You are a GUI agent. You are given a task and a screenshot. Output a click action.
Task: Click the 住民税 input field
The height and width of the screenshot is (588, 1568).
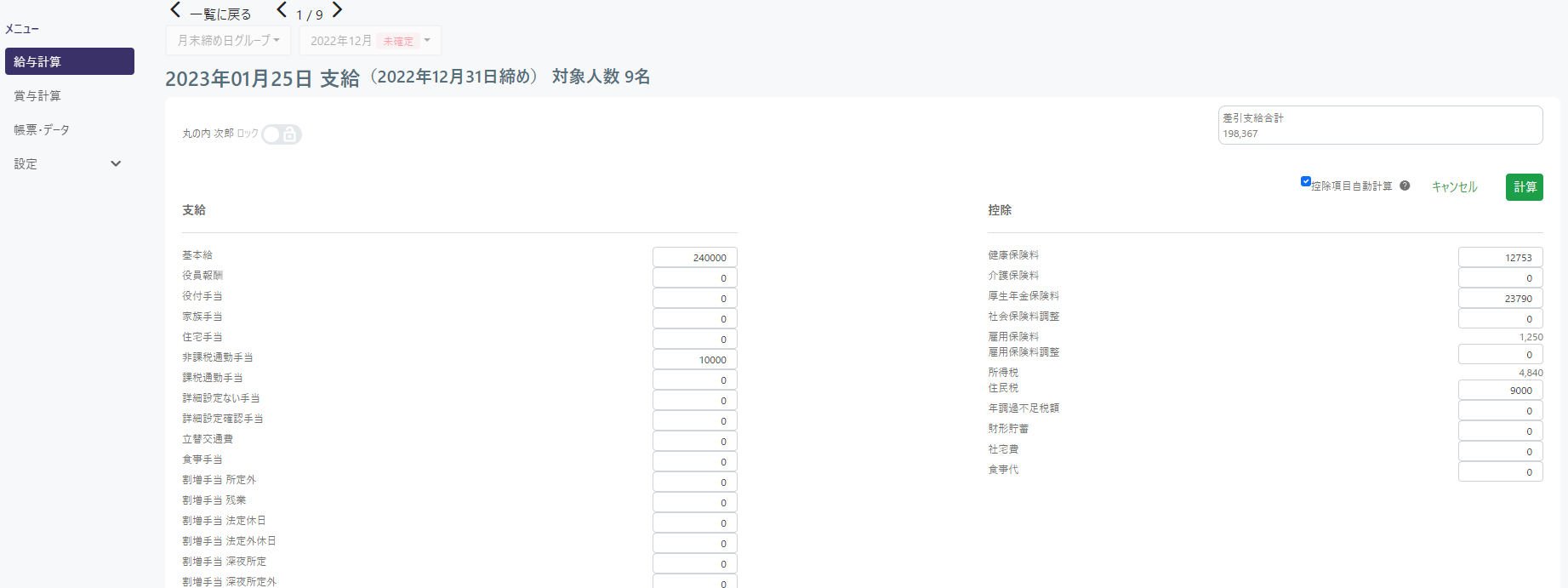(1500, 391)
